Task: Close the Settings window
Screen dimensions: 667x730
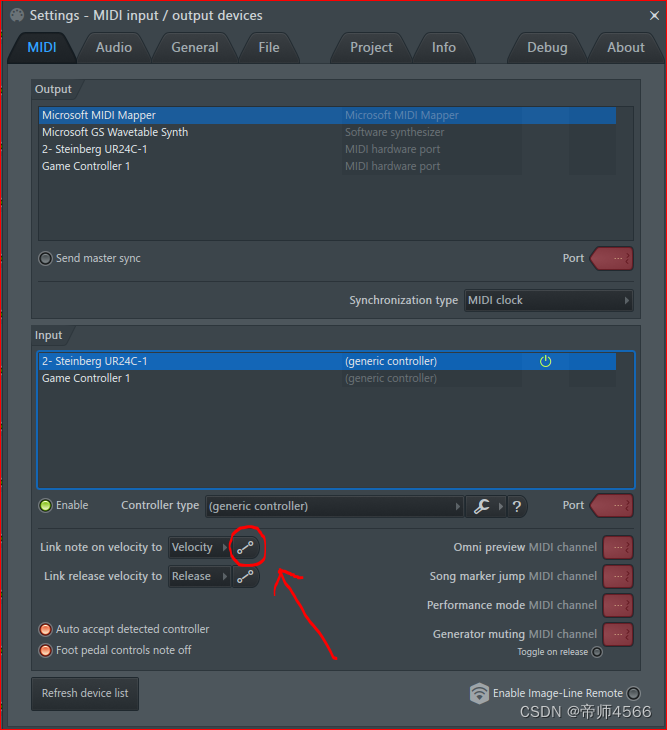Action: (654, 16)
